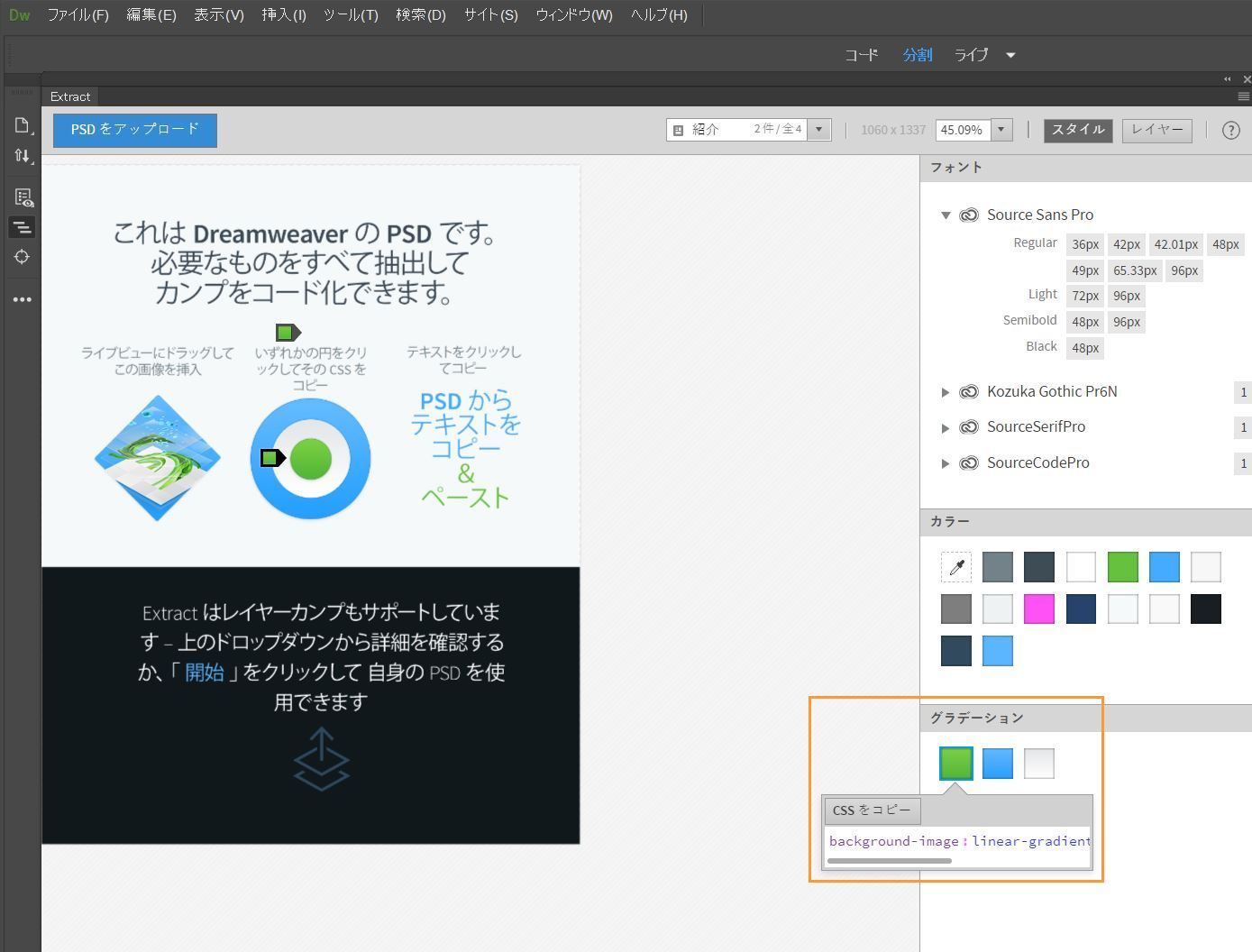Viewport: 1252px width, 952px height.
Task: Open Extract help question mark icon
Action: tap(1230, 130)
